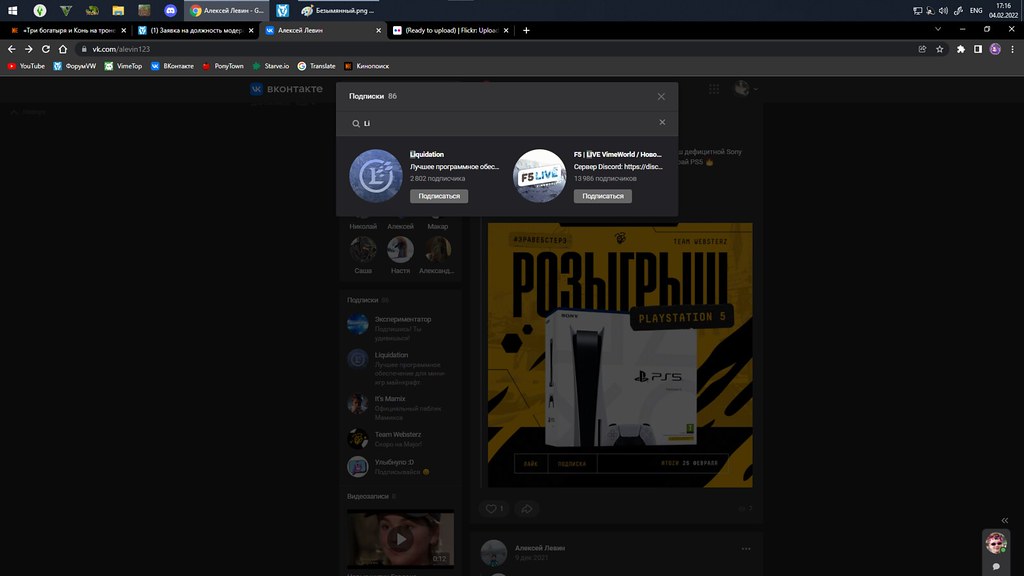Subscribe to the Liquidation community
The image size is (1024, 576).
pos(438,196)
